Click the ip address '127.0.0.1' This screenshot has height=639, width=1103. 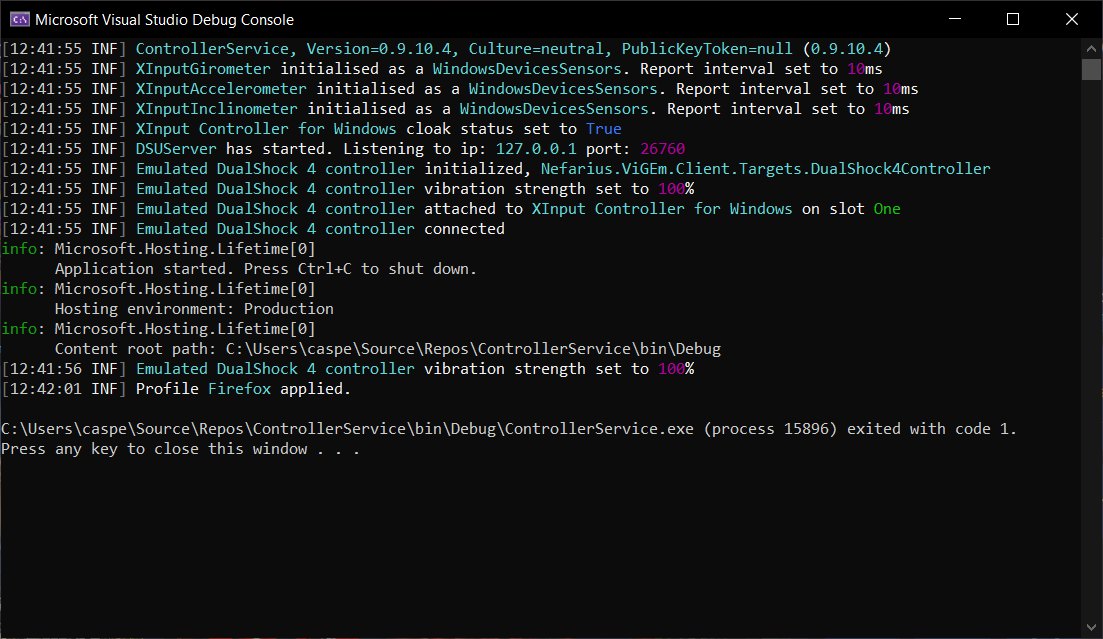pos(536,148)
